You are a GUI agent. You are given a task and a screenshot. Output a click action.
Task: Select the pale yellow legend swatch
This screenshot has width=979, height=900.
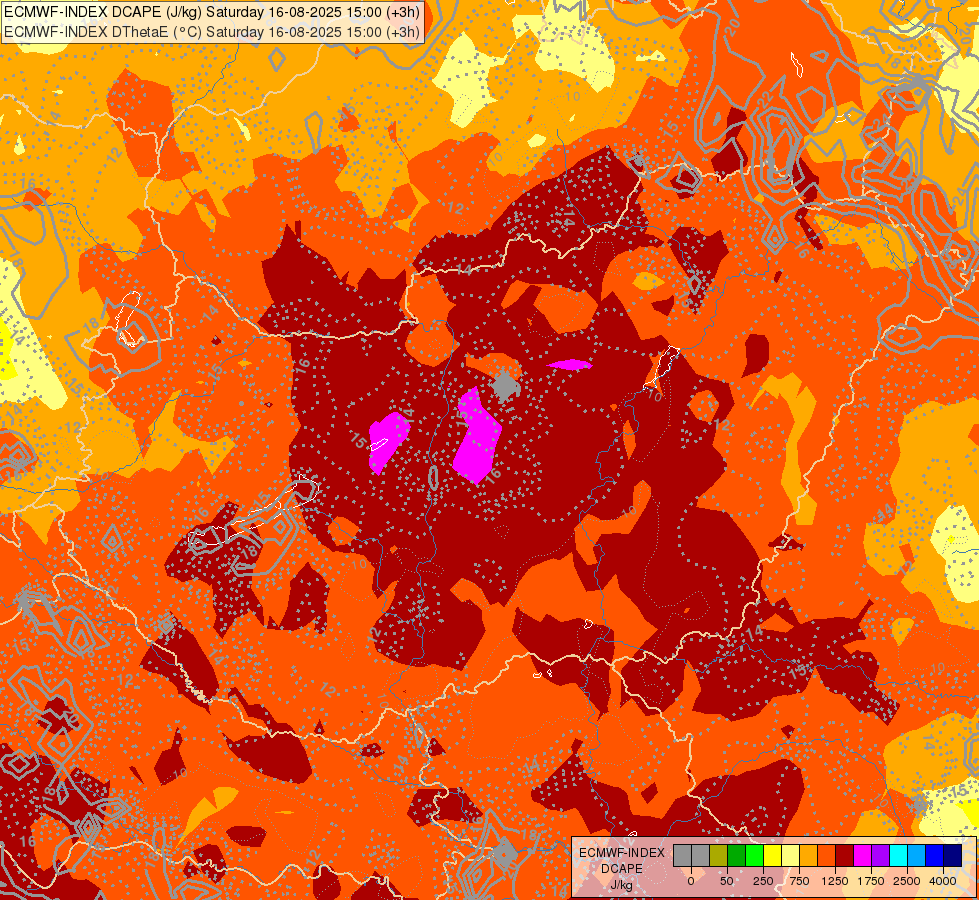coord(790,856)
